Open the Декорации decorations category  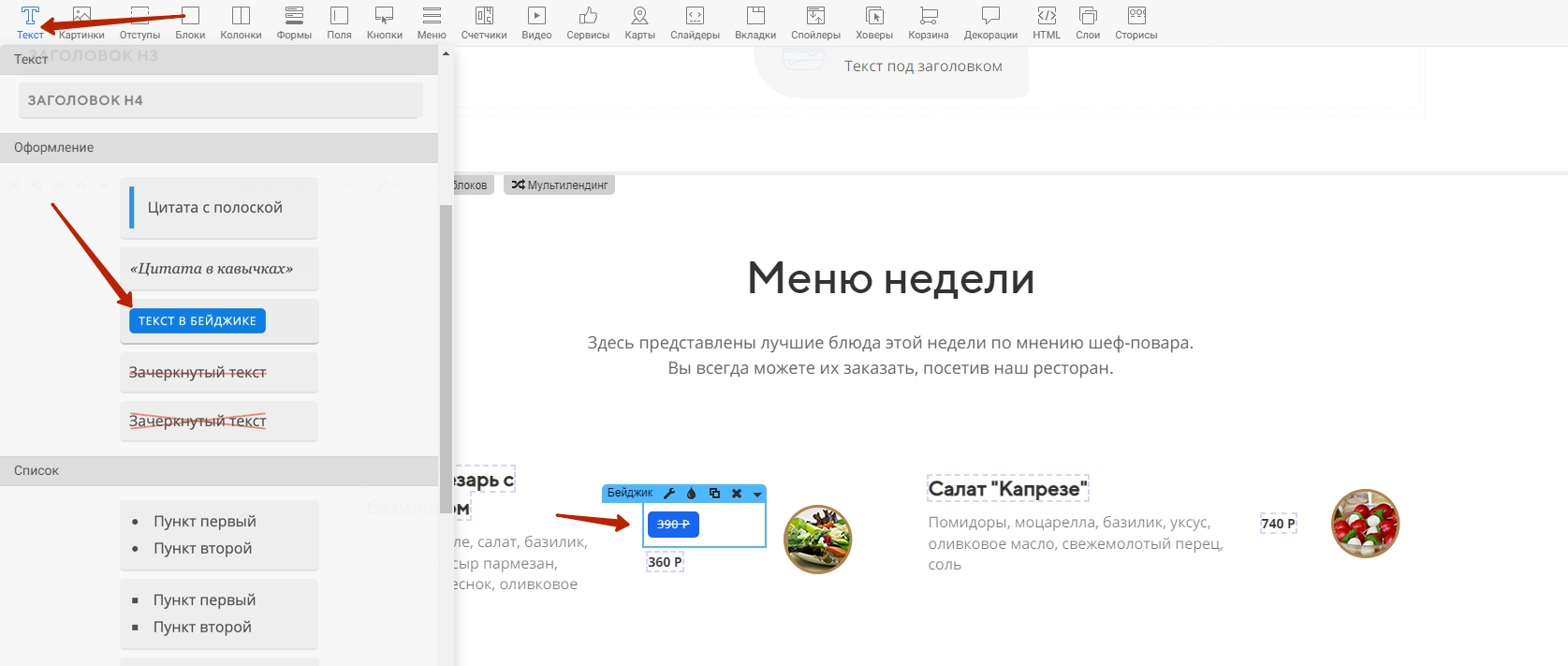[990, 23]
